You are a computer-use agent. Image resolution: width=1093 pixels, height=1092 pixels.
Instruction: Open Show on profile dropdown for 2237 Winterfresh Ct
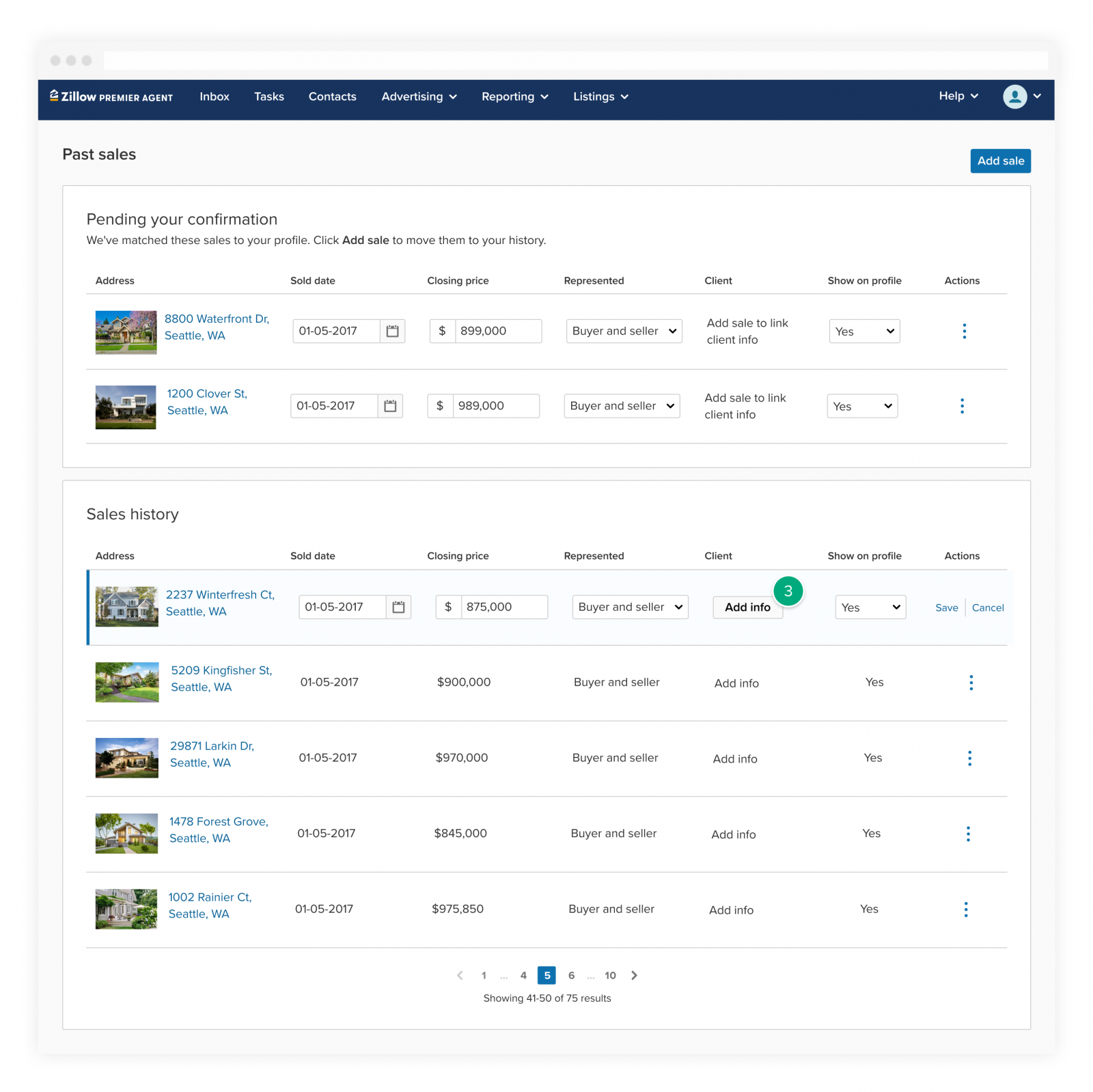pyautogui.click(x=870, y=608)
